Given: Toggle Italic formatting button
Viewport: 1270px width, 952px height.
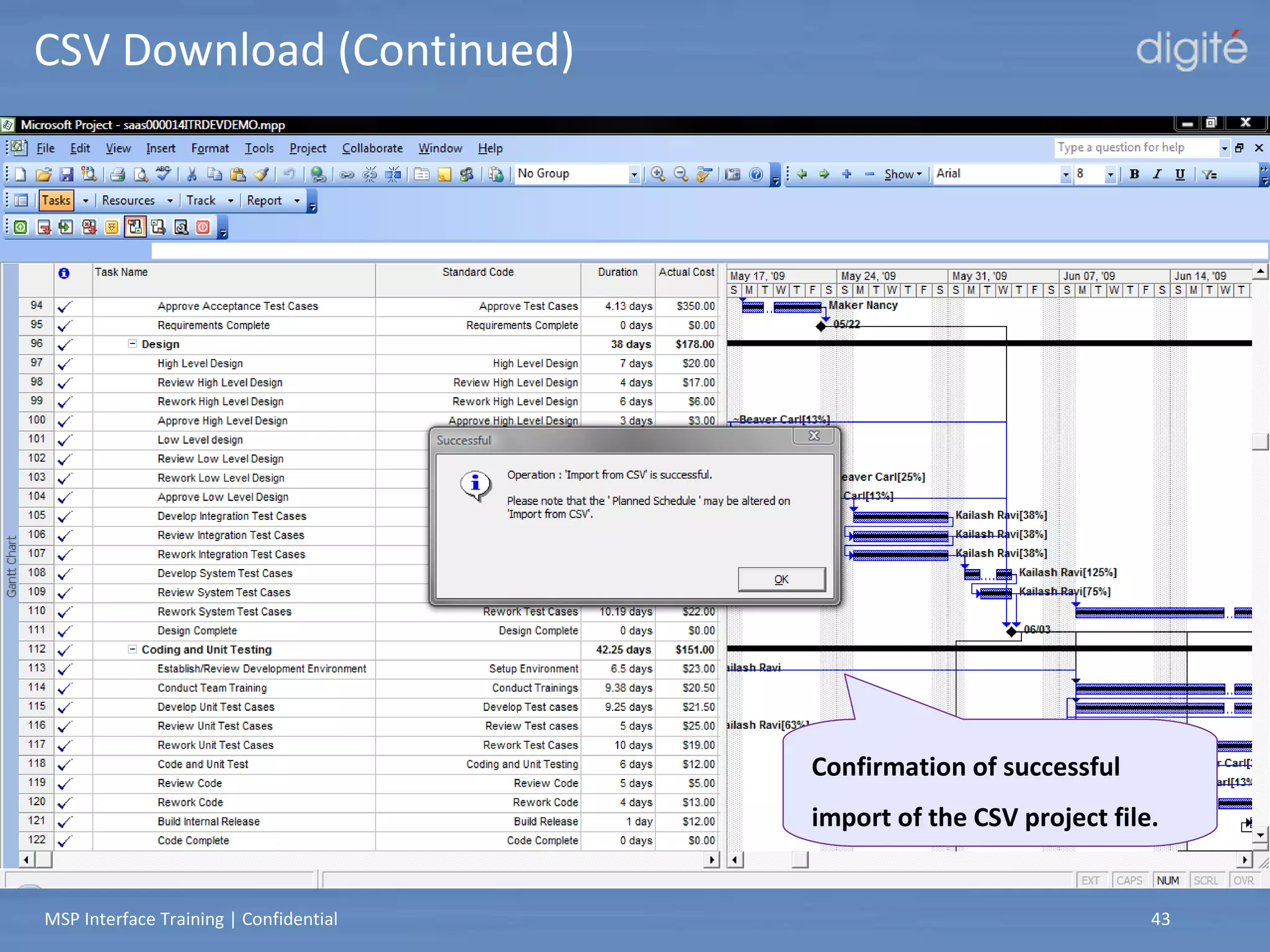Looking at the screenshot, I should (1157, 174).
